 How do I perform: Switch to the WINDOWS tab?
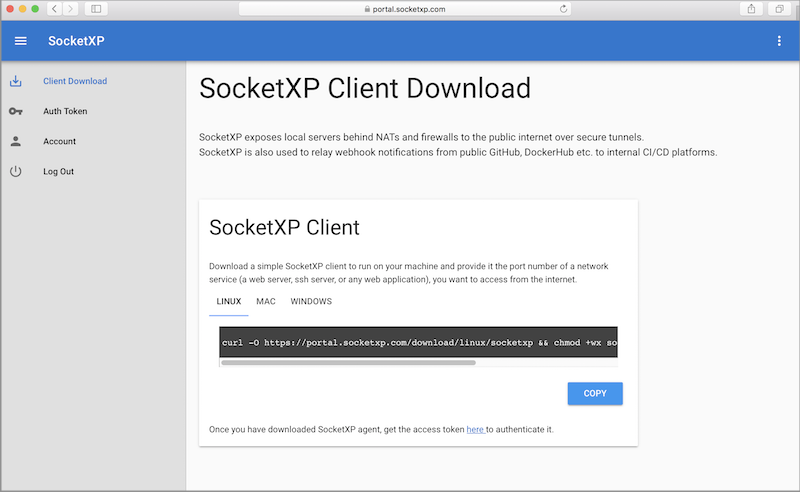311,302
